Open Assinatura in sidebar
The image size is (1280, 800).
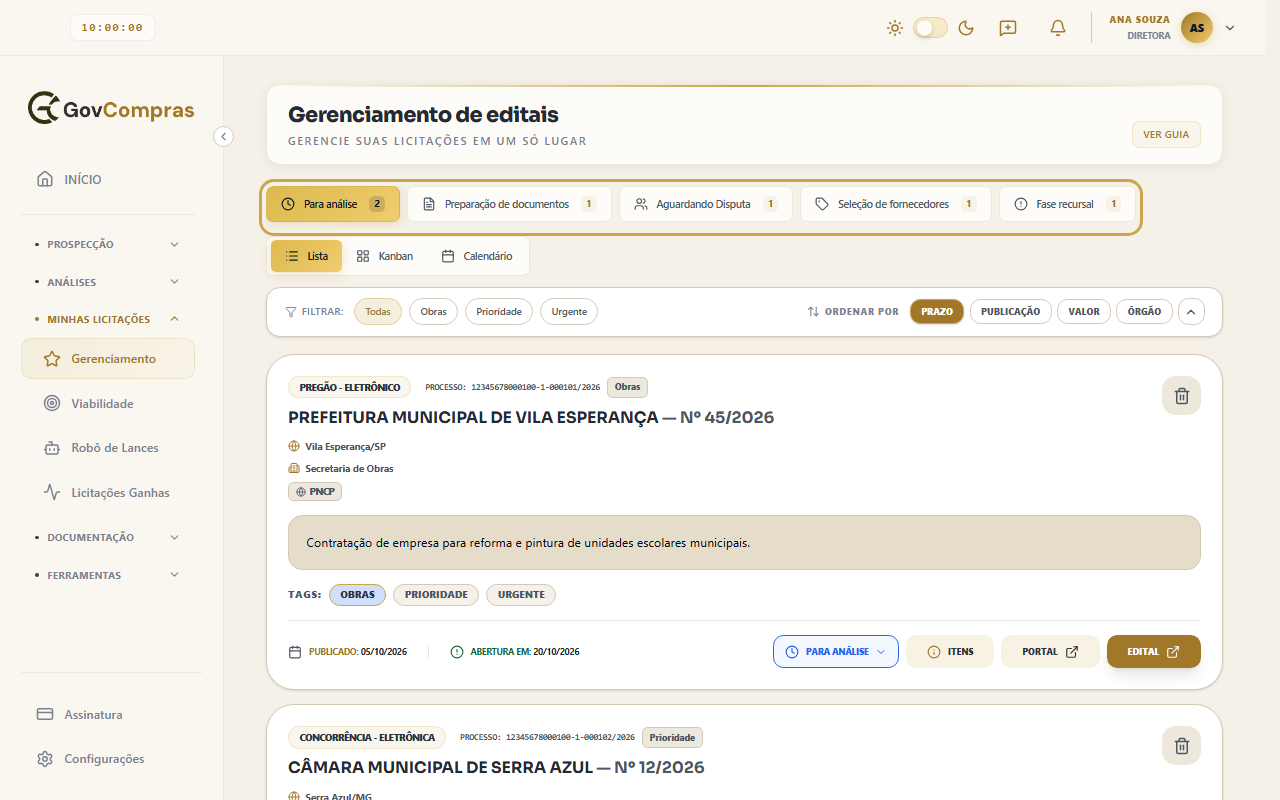coord(108,715)
